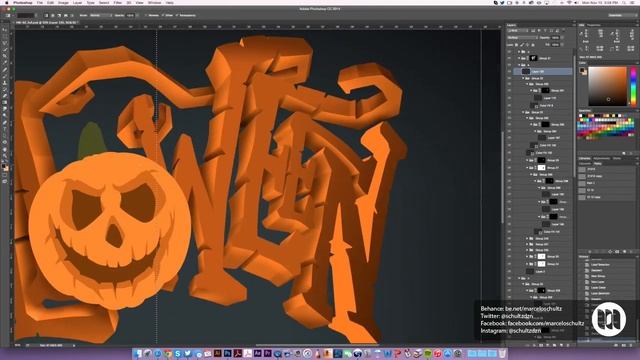Click the foreground color swatch in Color panel
Viewport: 640px width, 360px height.
pos(582,69)
